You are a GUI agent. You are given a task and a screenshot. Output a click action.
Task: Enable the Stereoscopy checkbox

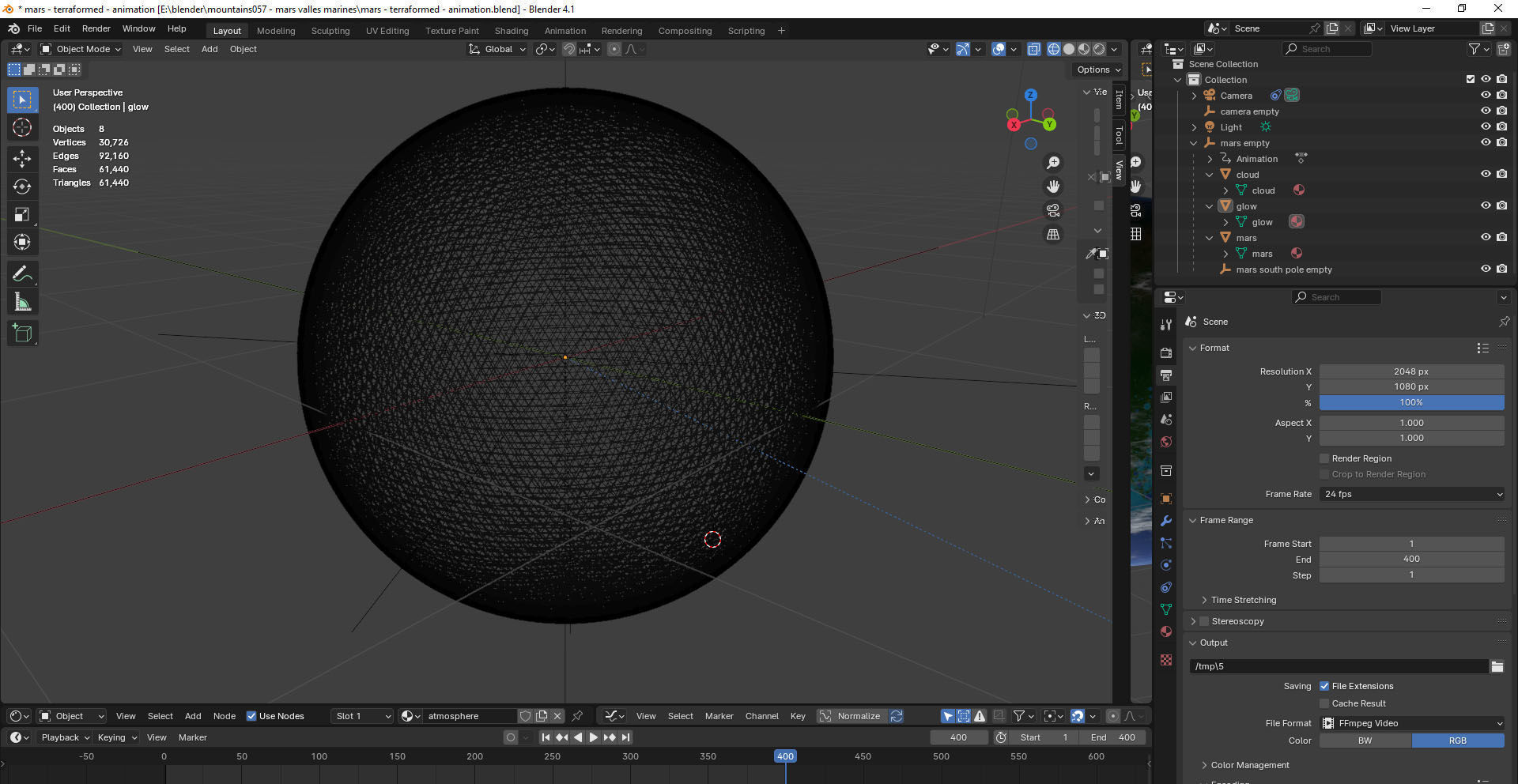point(1204,621)
